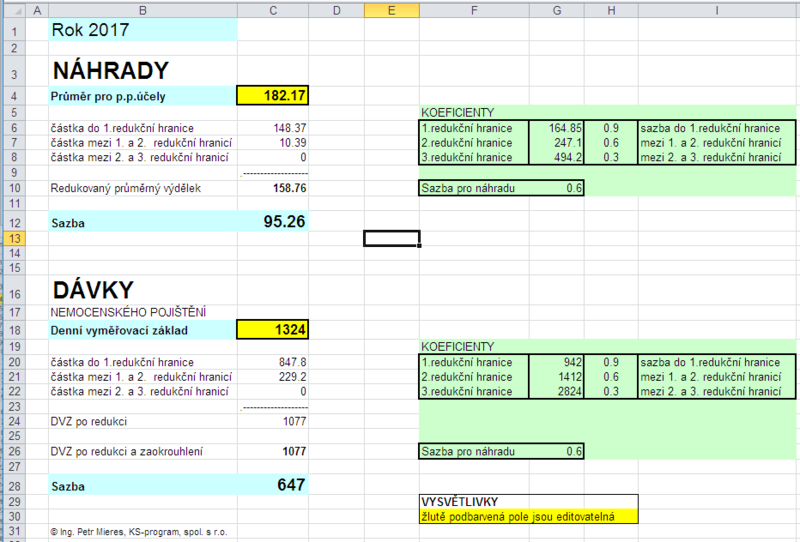Select coefficient value 247.1
This screenshot has width=800, height=542.
[x=557, y=143]
